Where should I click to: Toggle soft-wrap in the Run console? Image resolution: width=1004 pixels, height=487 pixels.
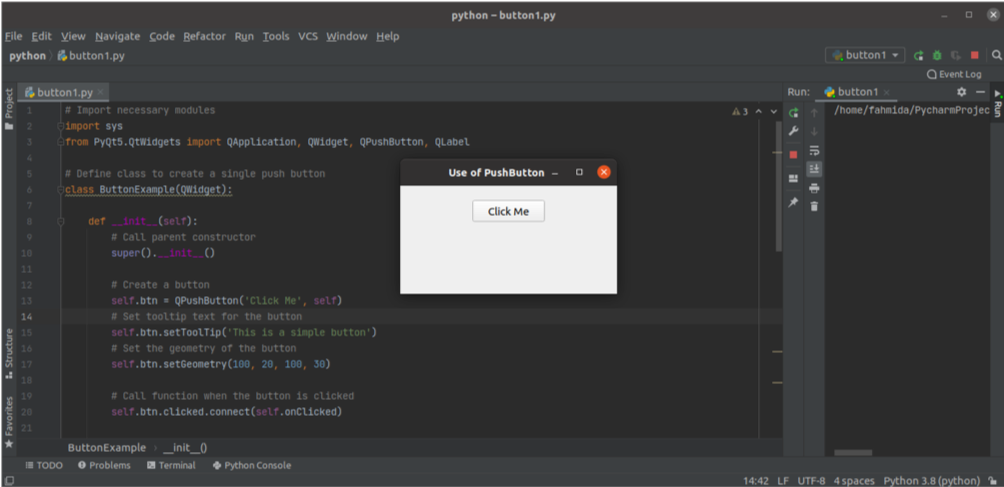814,150
